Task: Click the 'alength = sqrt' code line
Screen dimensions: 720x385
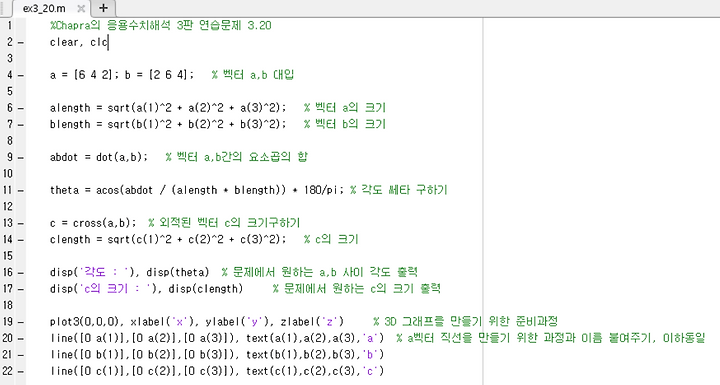Action: click(x=168, y=108)
